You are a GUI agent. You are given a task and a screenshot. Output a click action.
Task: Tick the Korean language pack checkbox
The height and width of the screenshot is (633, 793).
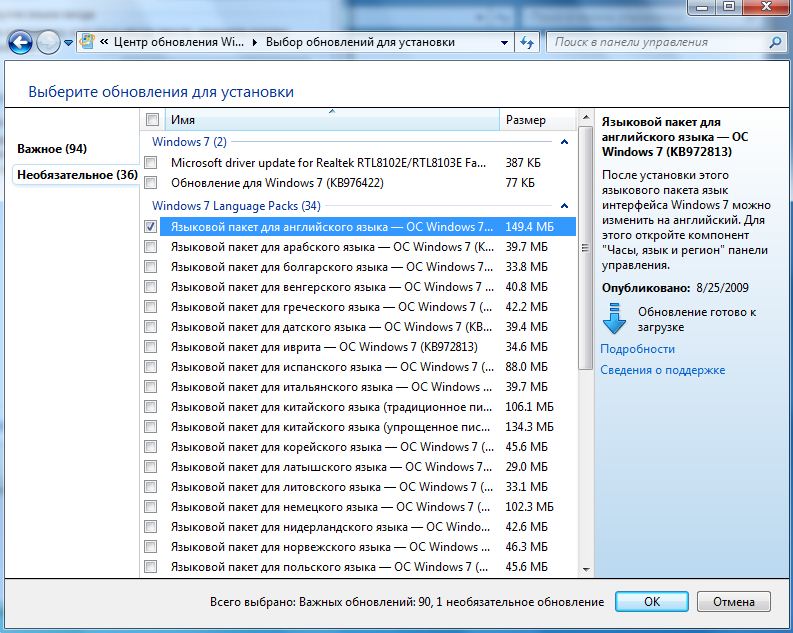[151, 446]
